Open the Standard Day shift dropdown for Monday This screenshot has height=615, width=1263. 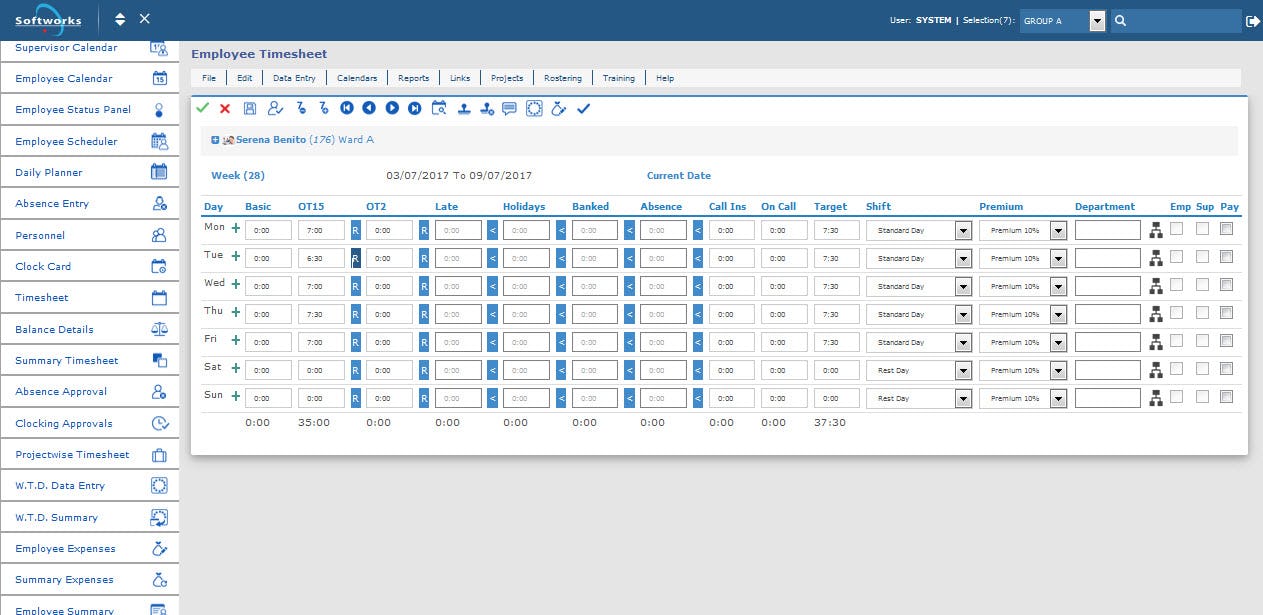[x=962, y=229]
